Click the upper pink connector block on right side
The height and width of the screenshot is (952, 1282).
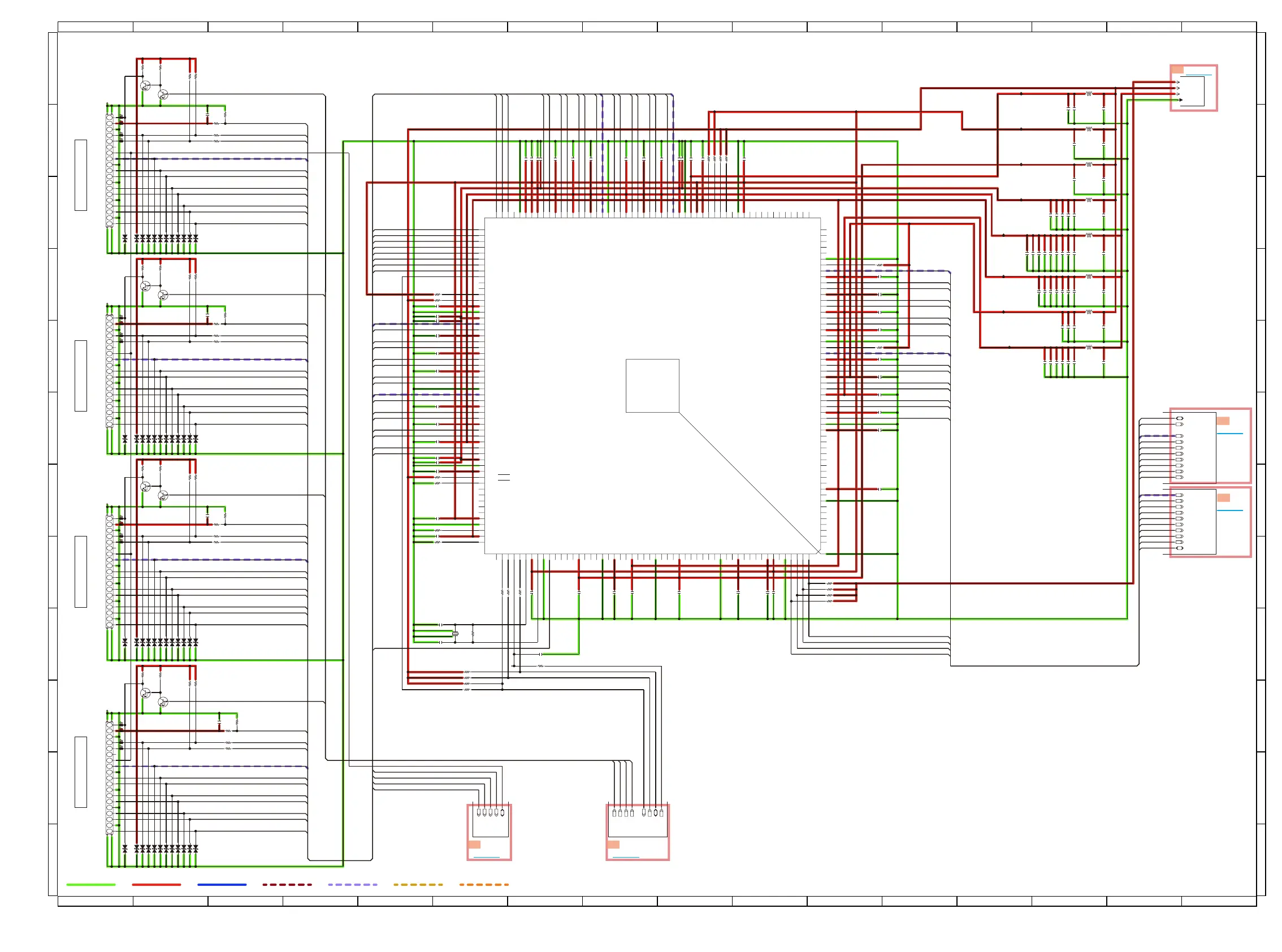tap(1210, 445)
